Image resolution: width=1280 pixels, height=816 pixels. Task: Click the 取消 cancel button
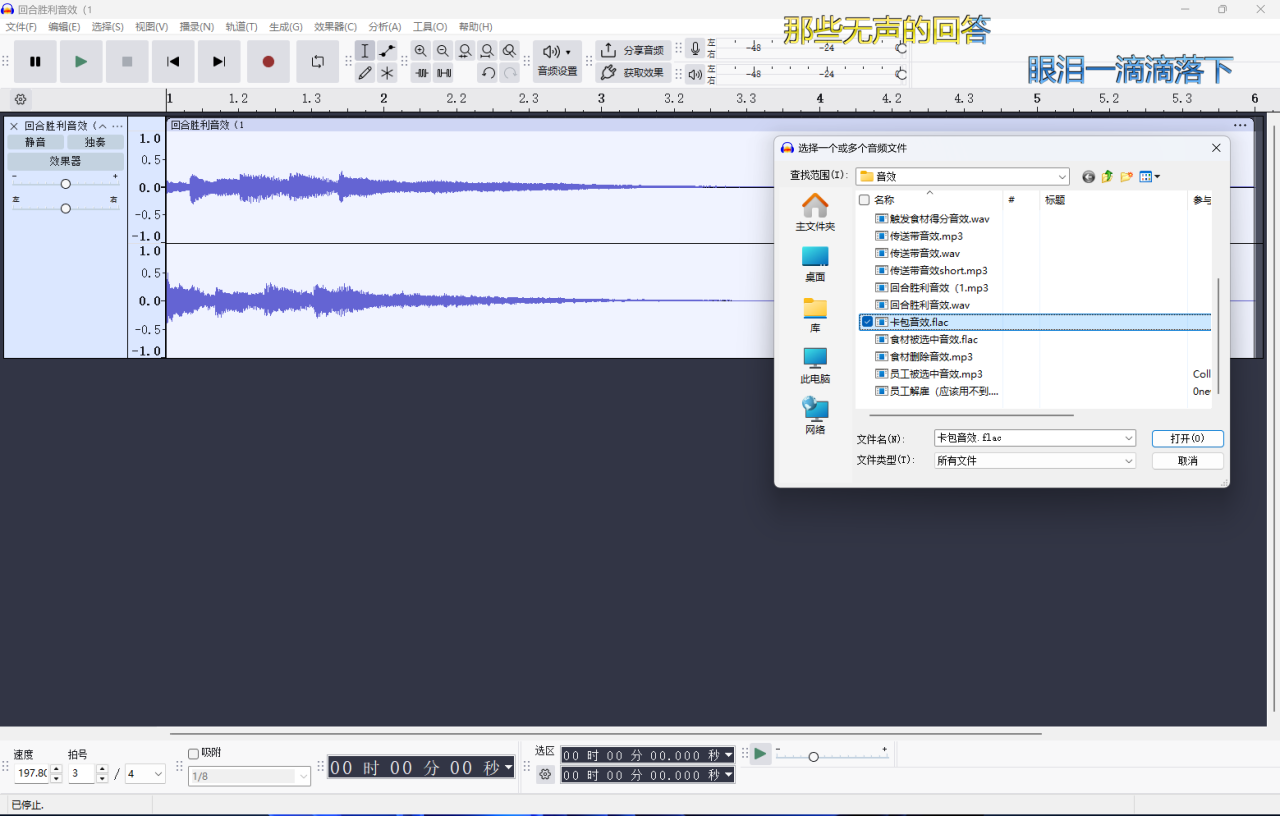click(x=1187, y=461)
